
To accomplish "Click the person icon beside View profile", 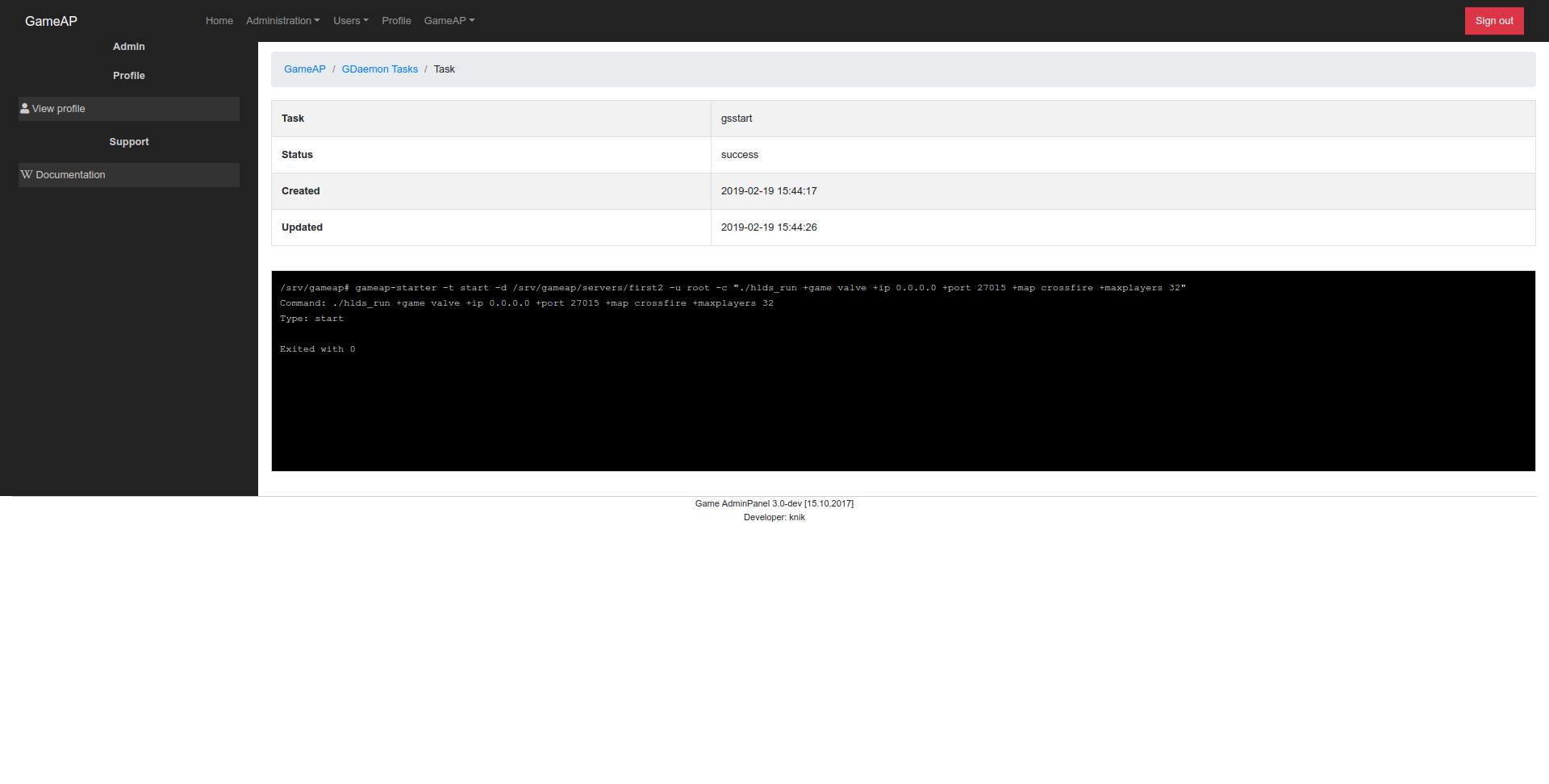I will tap(25, 108).
